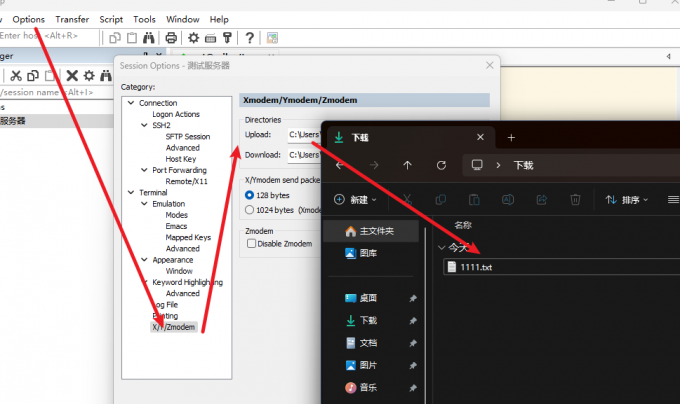
Task: Click Delete X icon in session manager
Action: click(72, 76)
